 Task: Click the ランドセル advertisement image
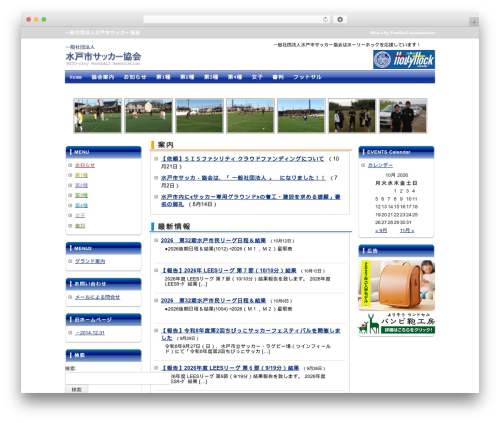[396, 285]
